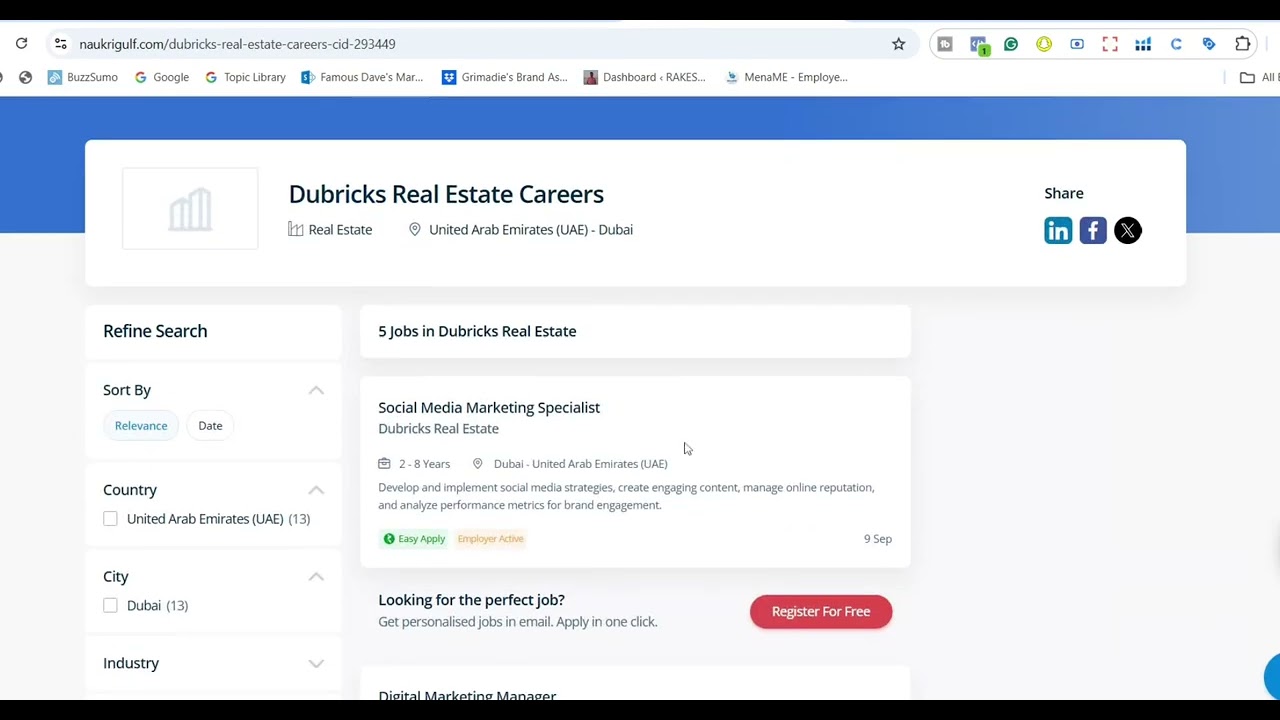This screenshot has height=720, width=1280.
Task: Open Famous Dave's Mar... bookmark
Action: click(362, 77)
